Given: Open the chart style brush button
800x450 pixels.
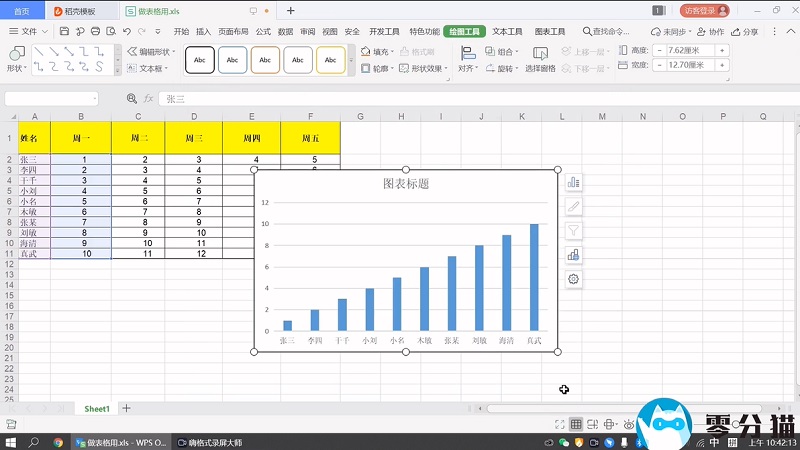Looking at the screenshot, I should 574,206.
